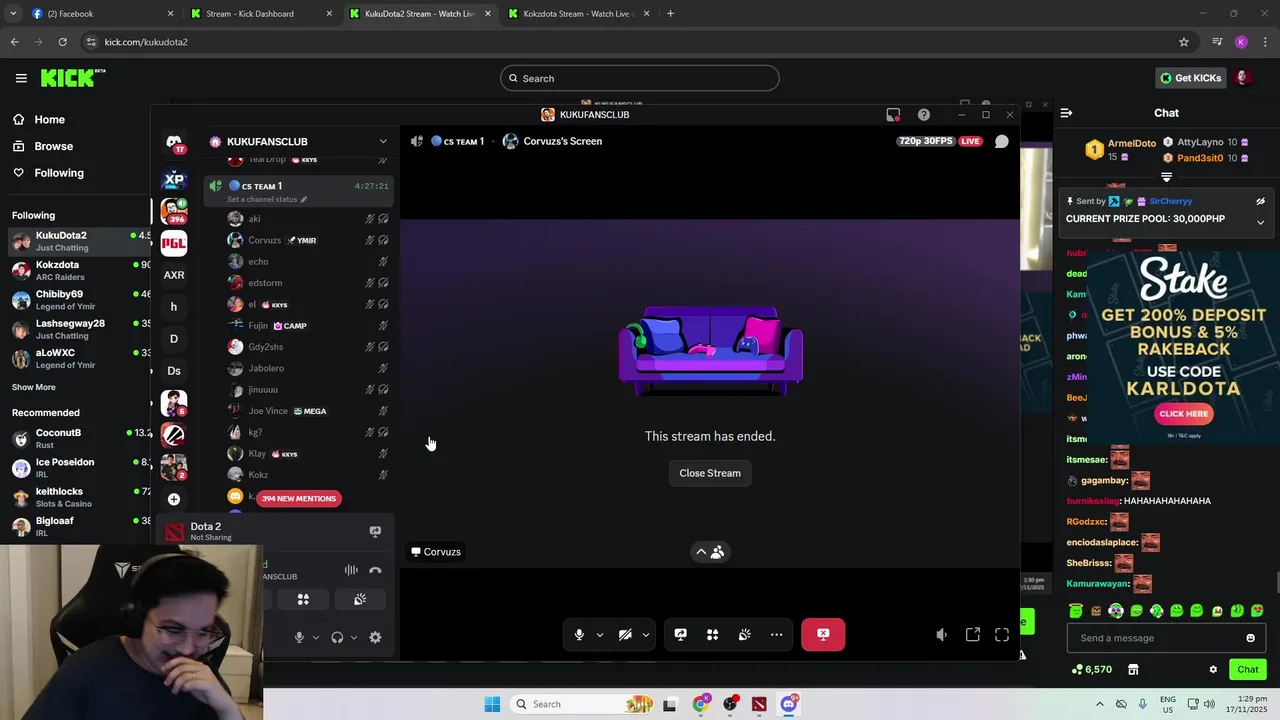Viewport: 1280px width, 720px height.
Task: Open Discord from Windows taskbar
Action: click(x=789, y=704)
